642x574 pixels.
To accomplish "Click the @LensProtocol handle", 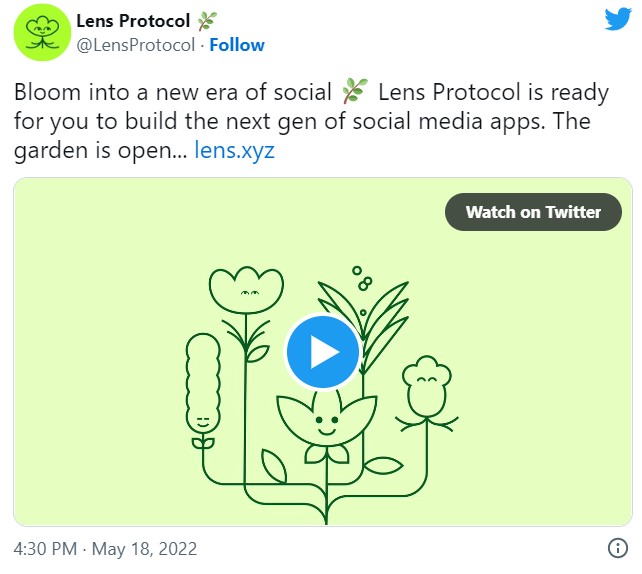I will point(136,45).
